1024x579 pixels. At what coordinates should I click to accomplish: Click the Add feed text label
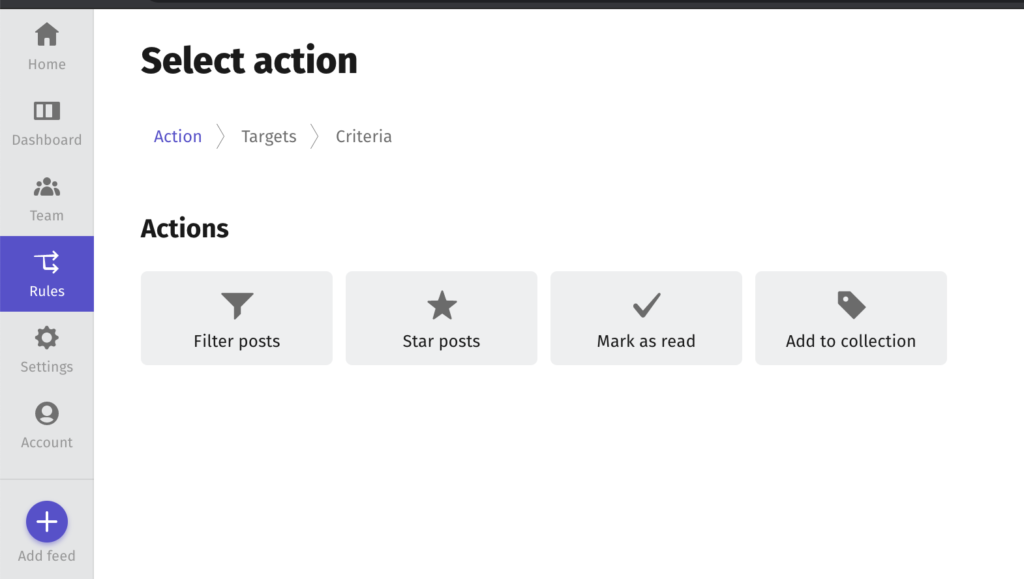(46, 556)
